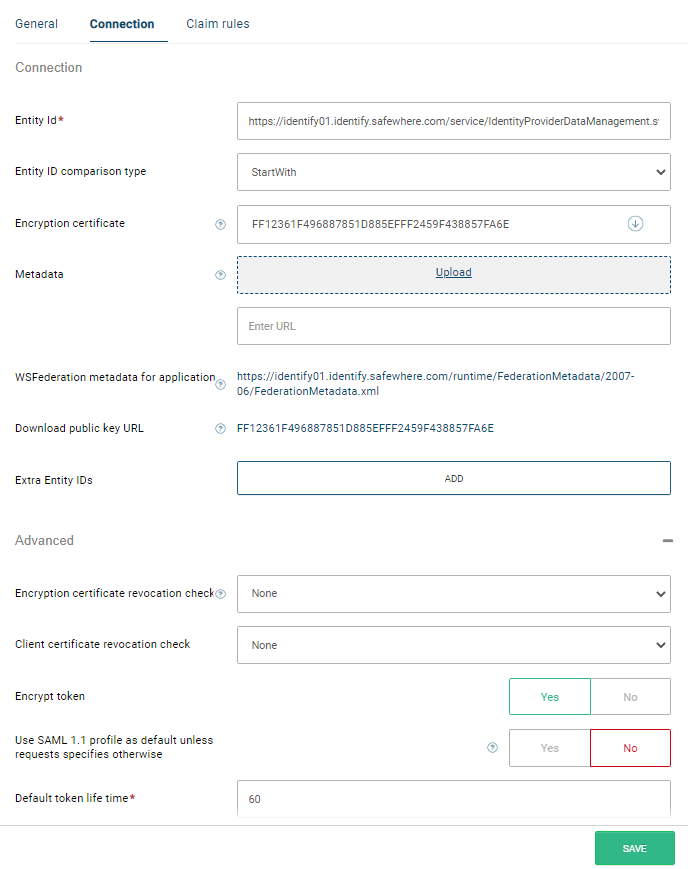Click the Upload metadata link
The width and height of the screenshot is (688, 869).
pyautogui.click(x=453, y=271)
